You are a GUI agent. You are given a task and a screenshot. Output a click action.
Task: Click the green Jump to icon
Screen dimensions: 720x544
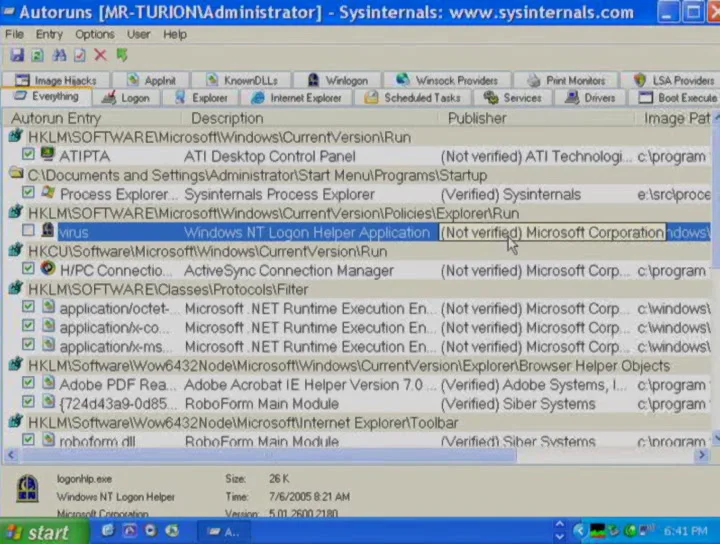point(121,55)
